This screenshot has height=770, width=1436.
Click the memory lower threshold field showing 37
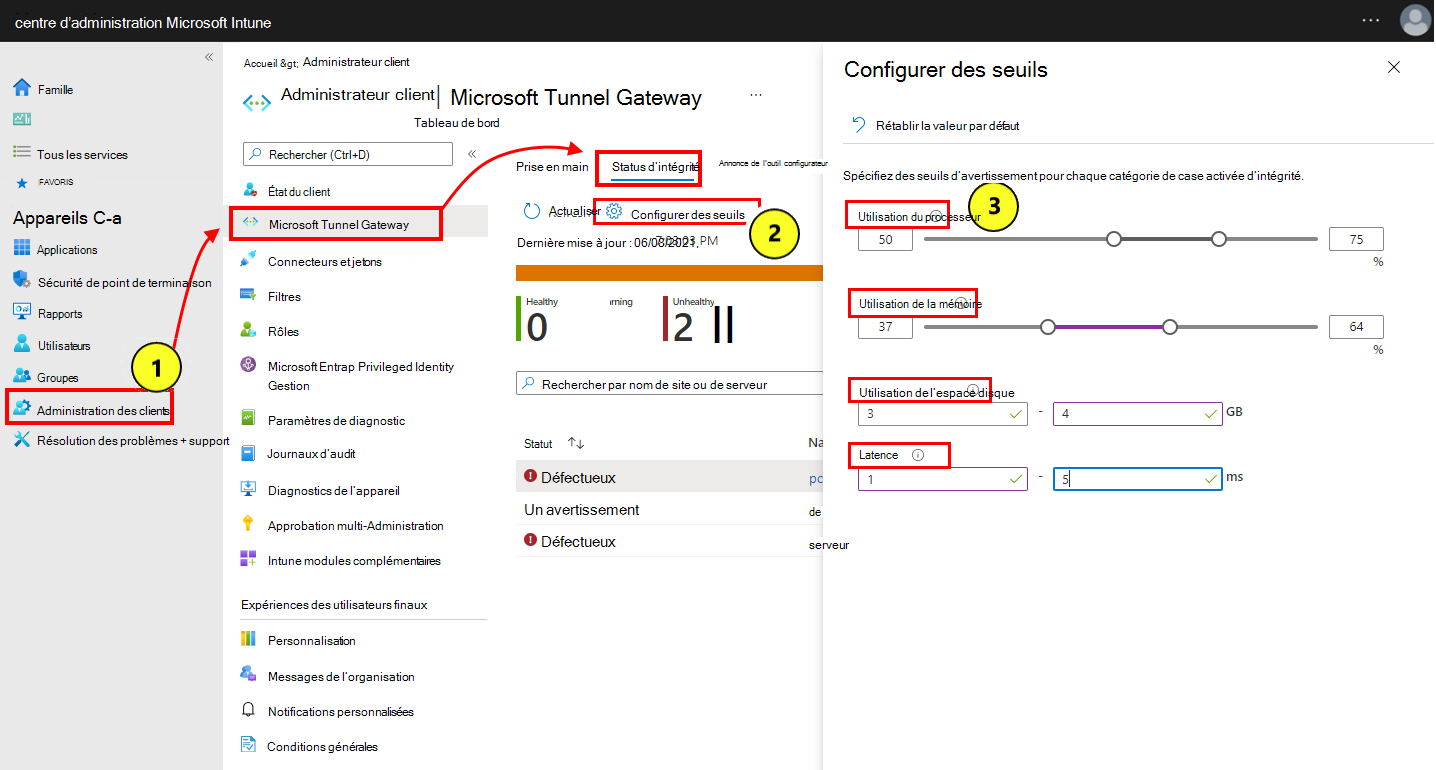(885, 327)
